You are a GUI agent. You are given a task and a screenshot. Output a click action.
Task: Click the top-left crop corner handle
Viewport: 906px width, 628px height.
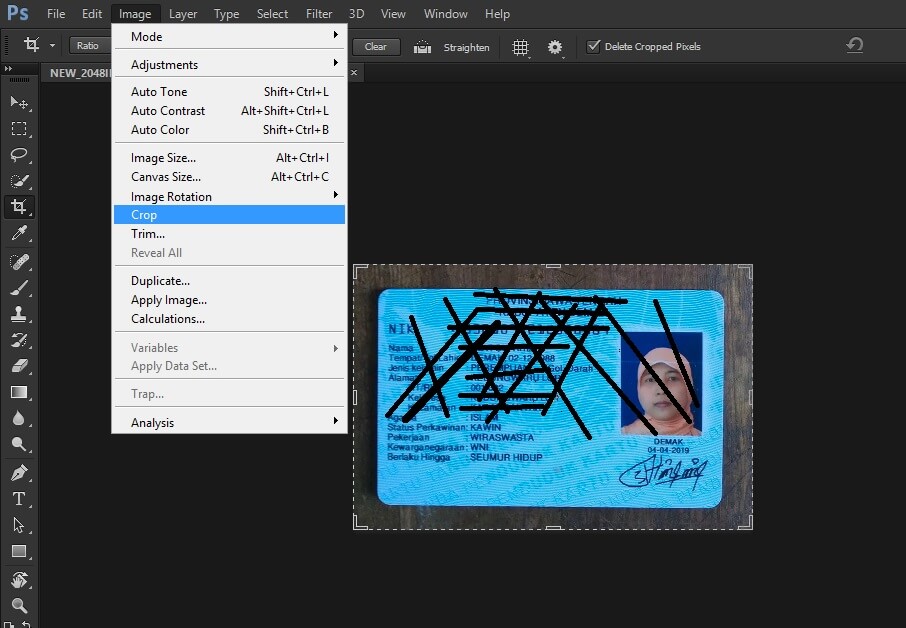360,272
